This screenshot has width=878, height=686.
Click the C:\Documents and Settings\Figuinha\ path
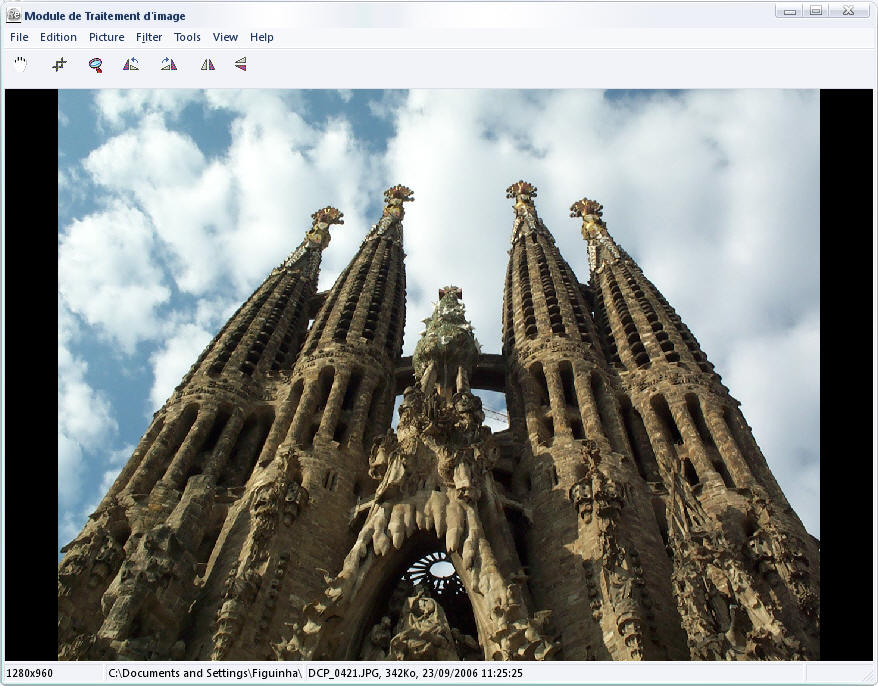[205, 673]
